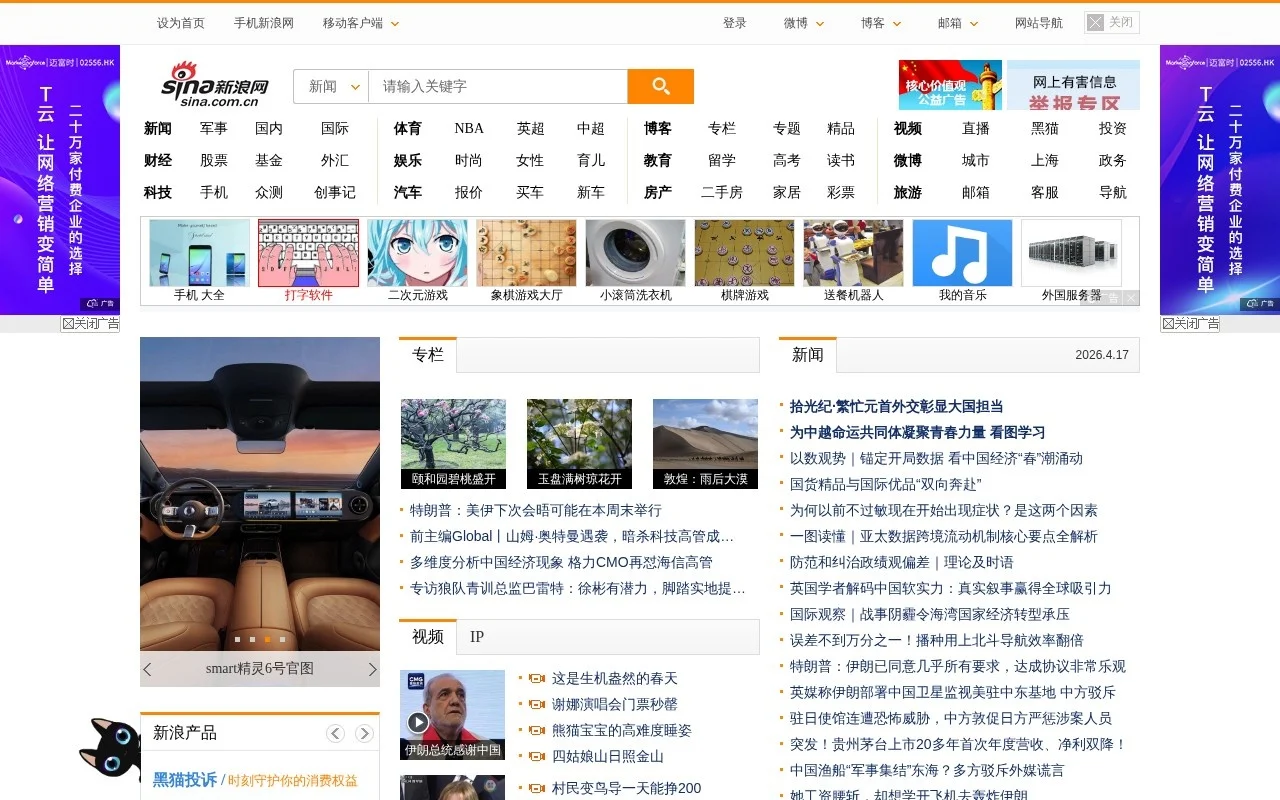Click the video camera icon beside 熊猫宝宝的高难度睡姿
Screen dimensions: 1280x800
[x=537, y=730]
